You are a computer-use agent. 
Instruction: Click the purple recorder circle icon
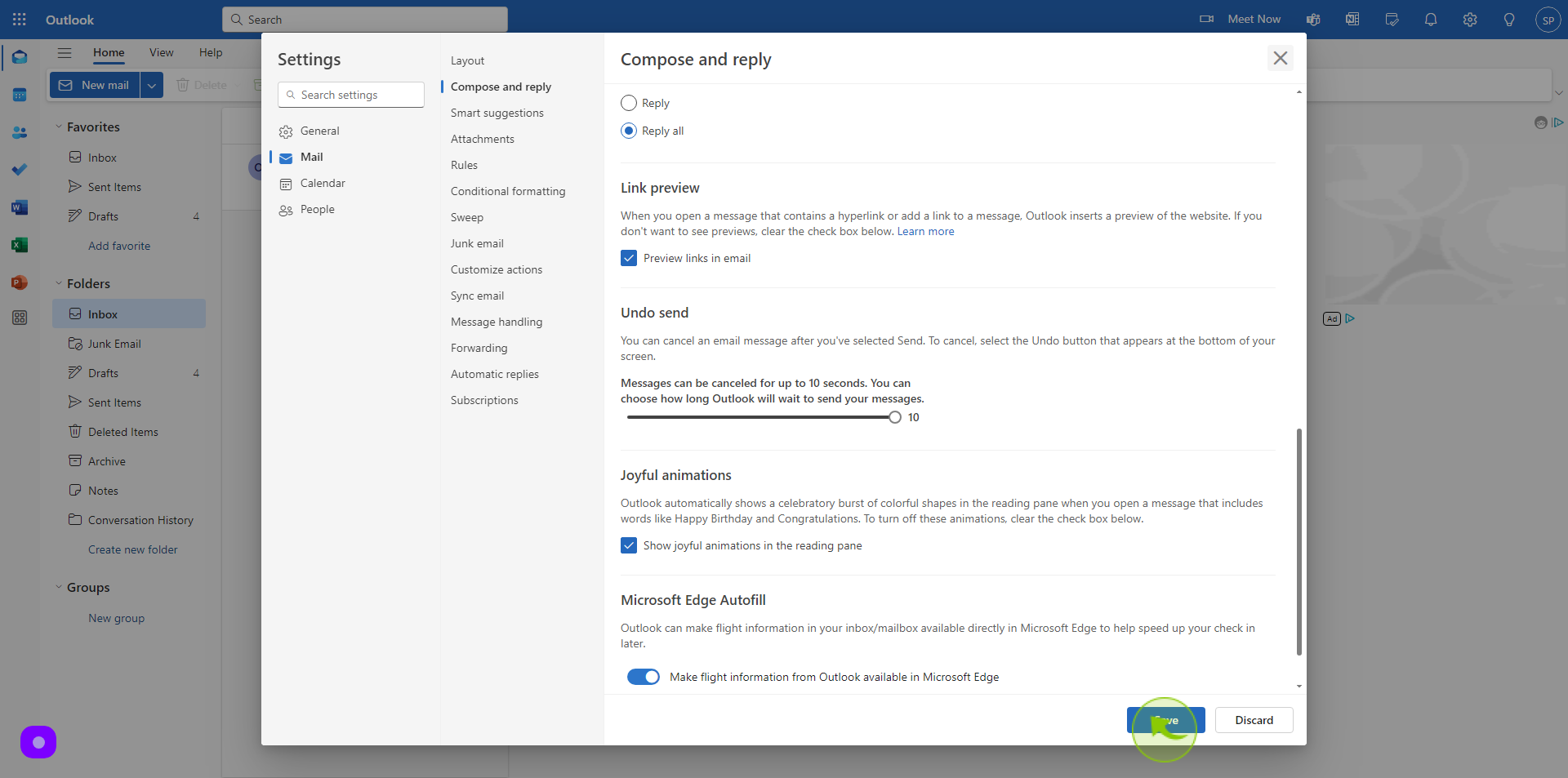point(38,742)
